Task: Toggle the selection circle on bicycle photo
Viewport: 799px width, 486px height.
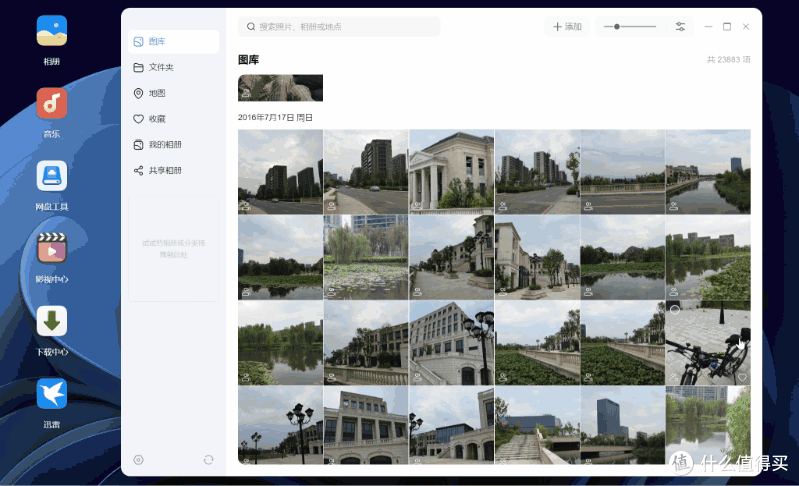Action: (x=675, y=309)
